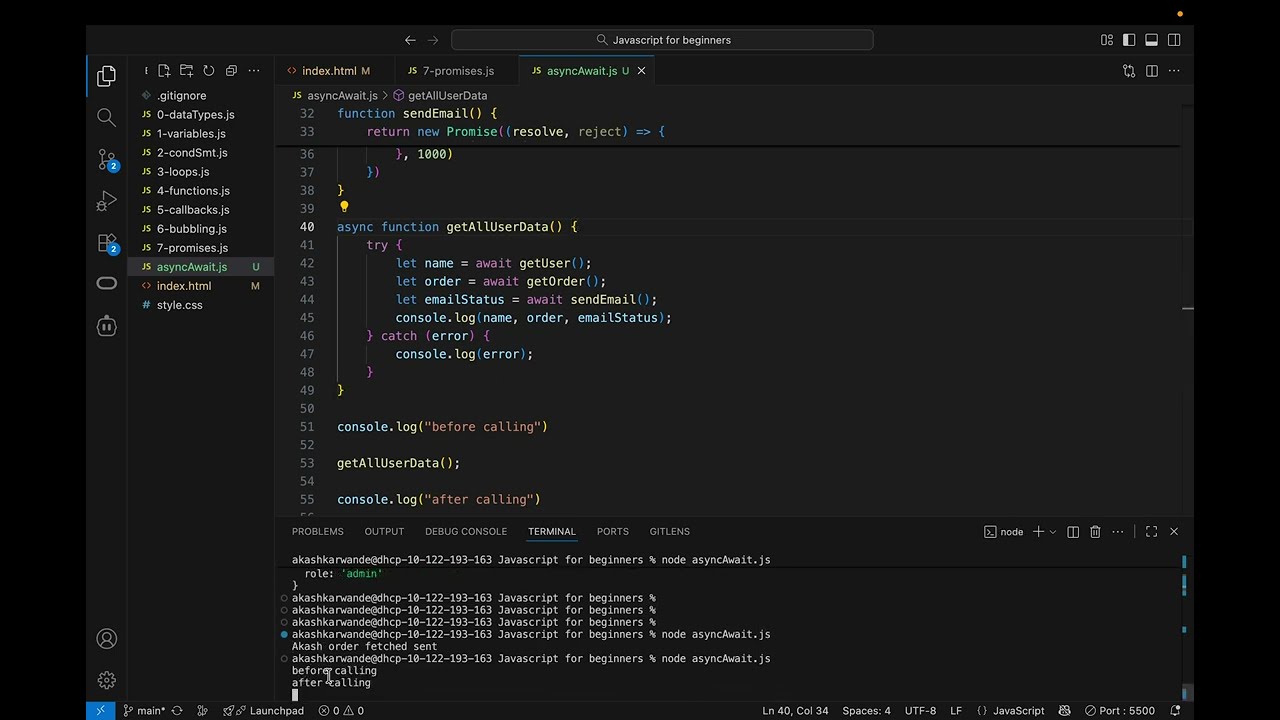Open 4-functions.js in the explorer
Image resolution: width=1280 pixels, height=720 pixels.
point(200,191)
